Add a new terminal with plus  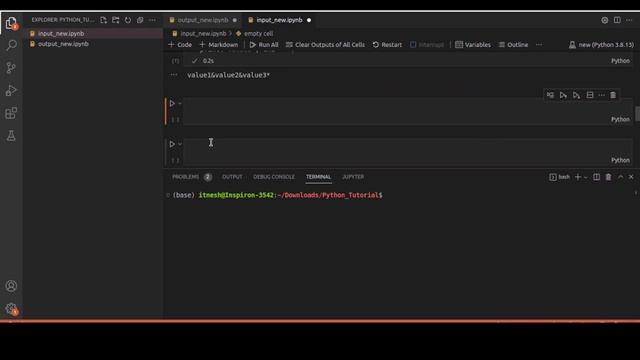(578, 177)
